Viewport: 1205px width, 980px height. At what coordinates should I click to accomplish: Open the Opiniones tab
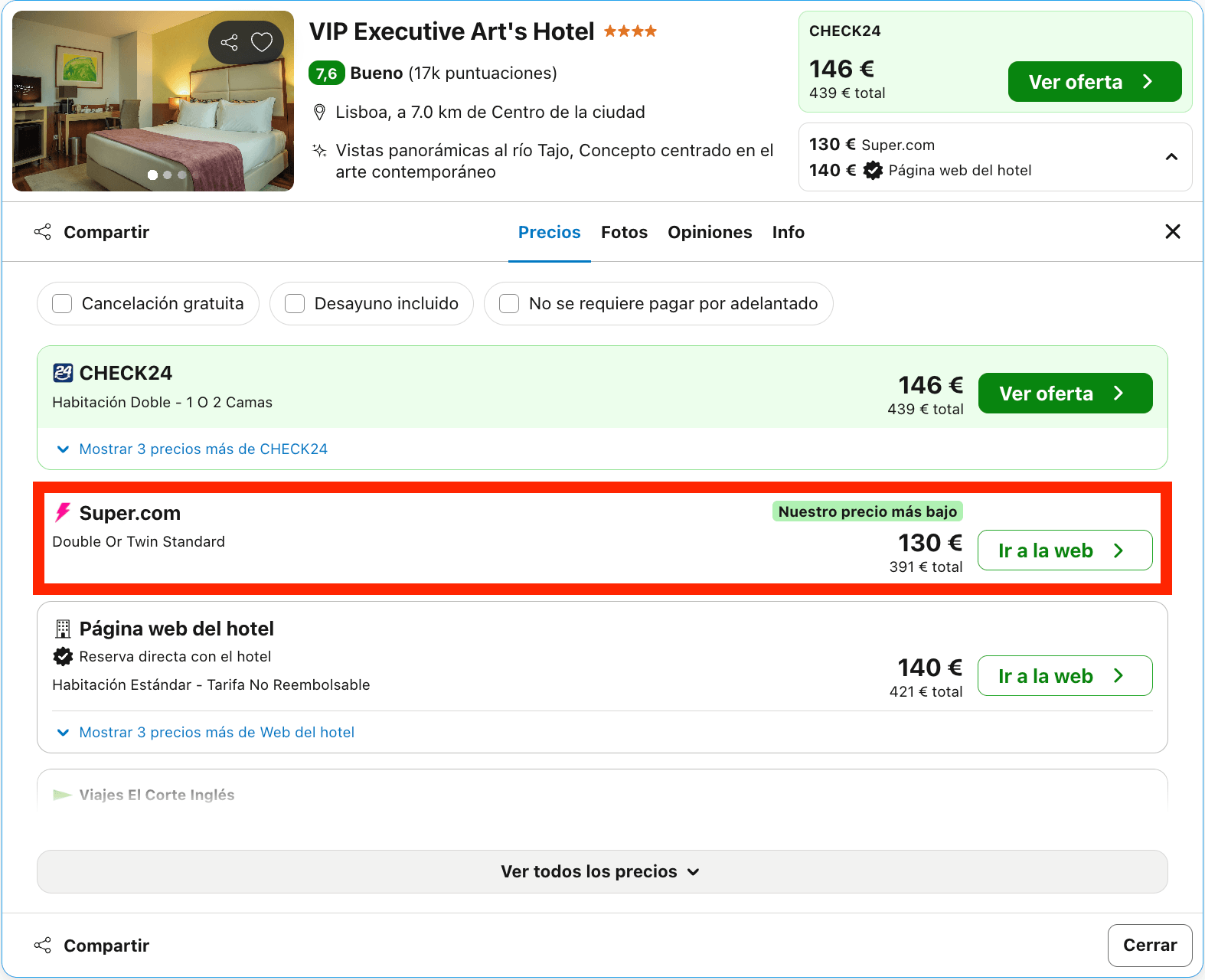(x=710, y=232)
